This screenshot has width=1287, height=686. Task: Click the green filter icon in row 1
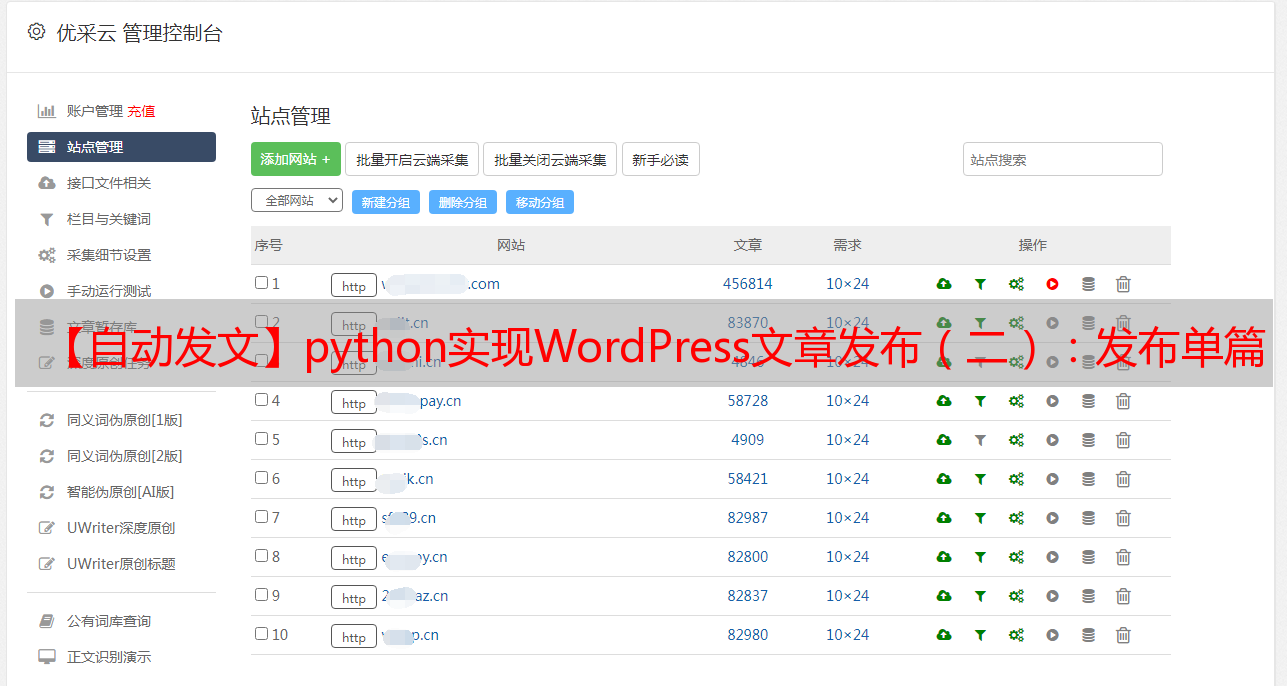click(980, 284)
